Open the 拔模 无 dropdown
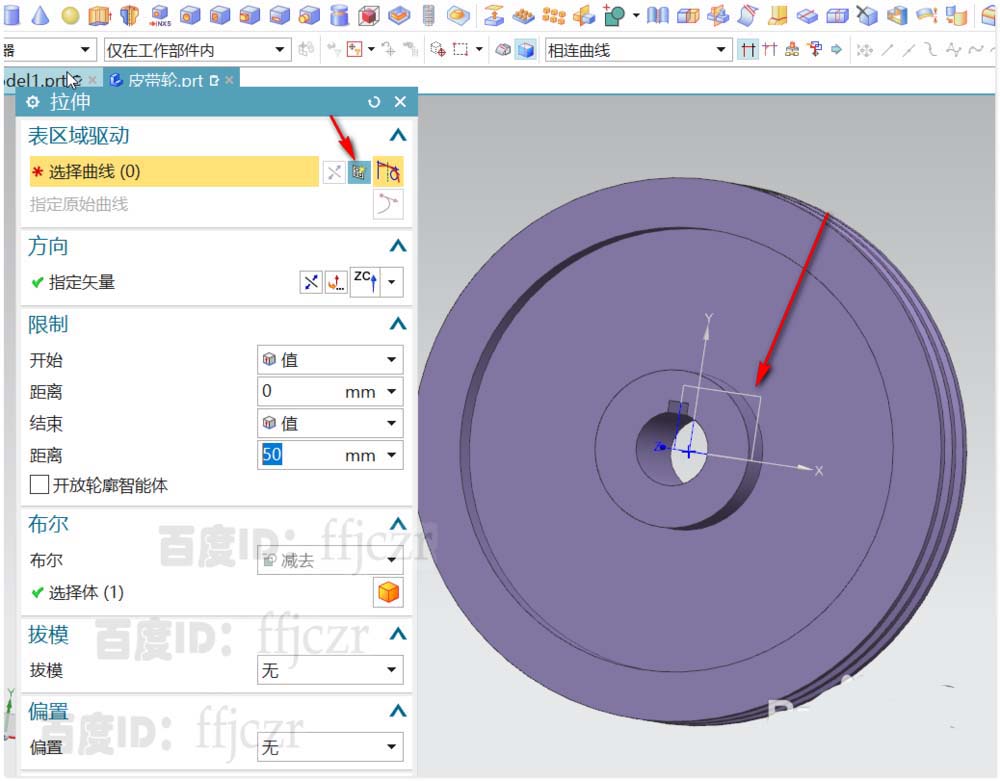 330,670
